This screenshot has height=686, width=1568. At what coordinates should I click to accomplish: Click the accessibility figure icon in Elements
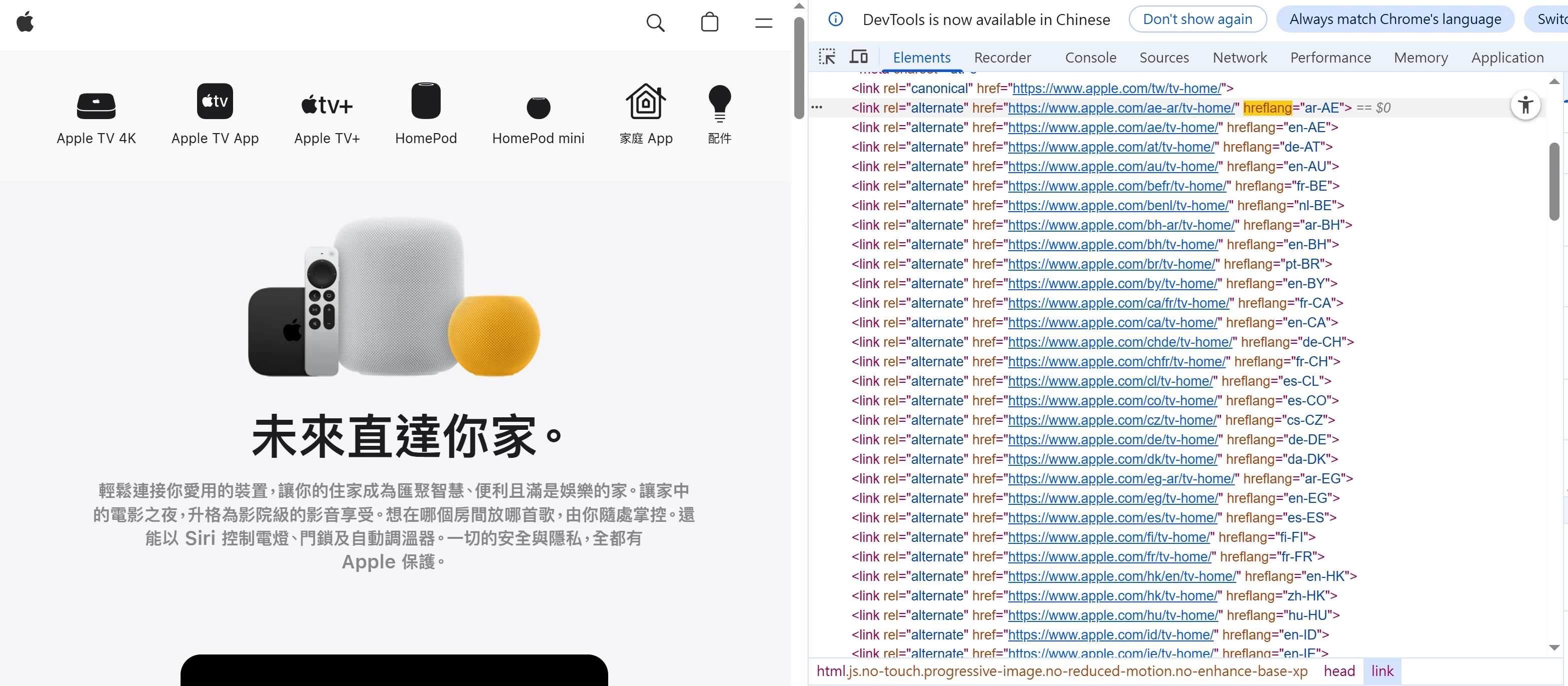coord(1525,105)
